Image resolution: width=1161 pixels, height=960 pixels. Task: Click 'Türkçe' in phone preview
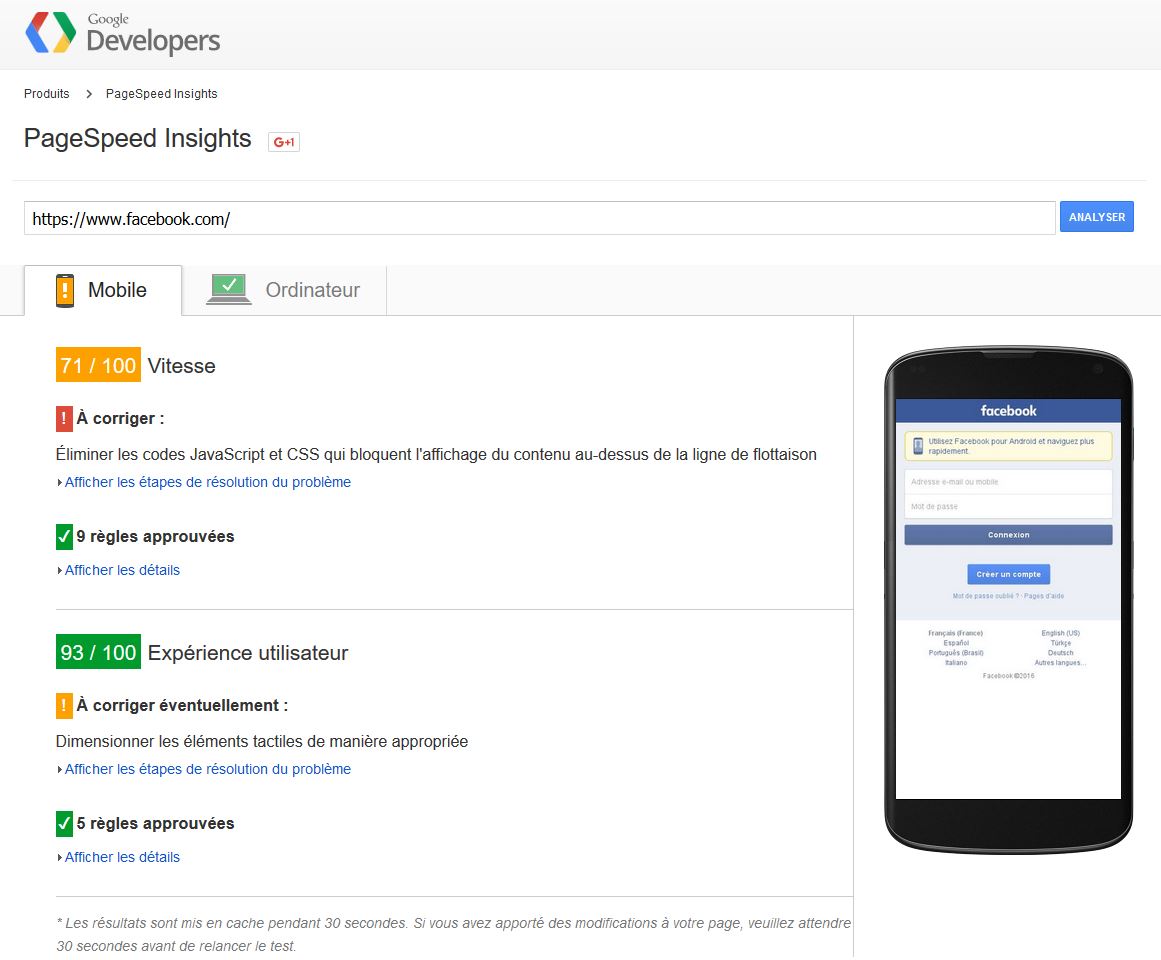point(1060,643)
